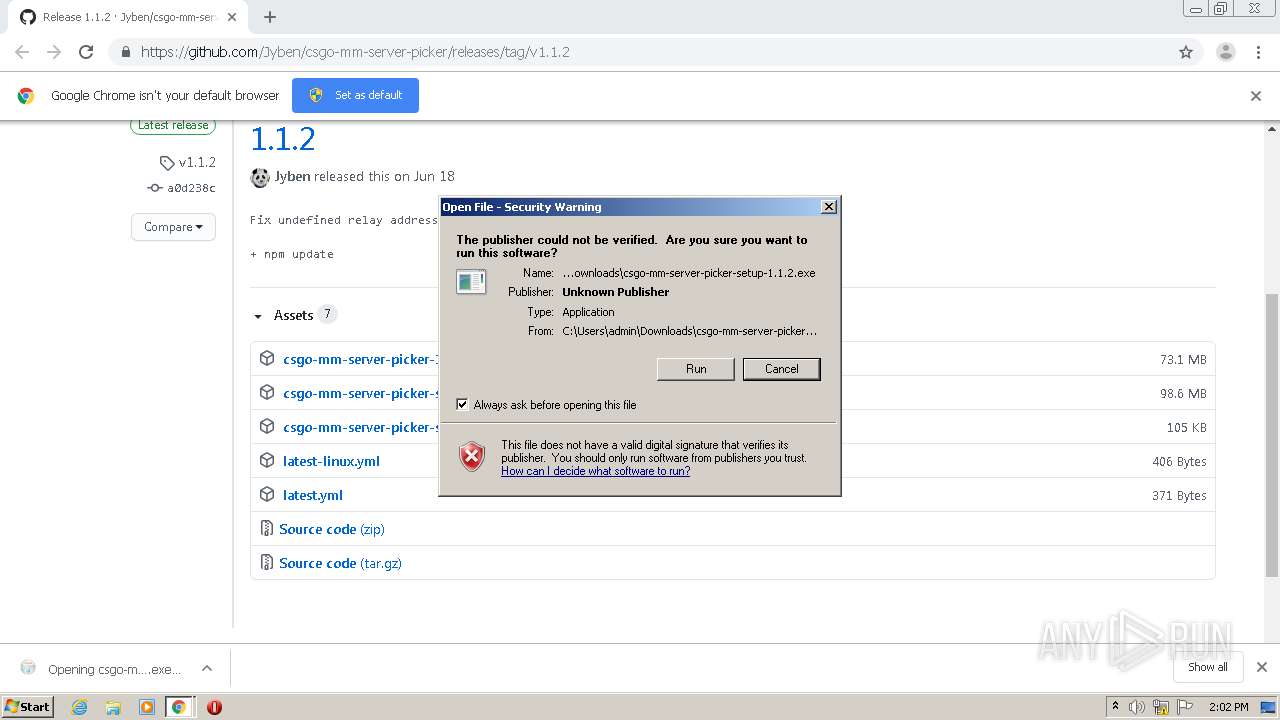Viewport: 1280px width, 720px height.
Task: Open media player taskbar icon
Action: pyautogui.click(x=146, y=707)
